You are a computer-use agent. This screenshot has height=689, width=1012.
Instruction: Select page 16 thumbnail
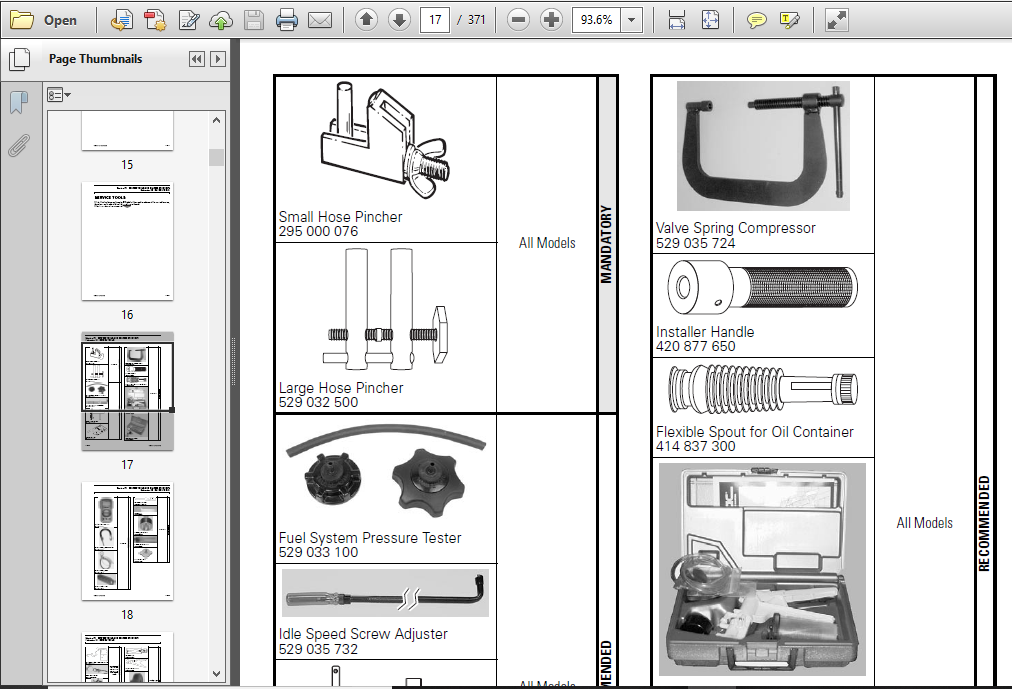point(127,241)
